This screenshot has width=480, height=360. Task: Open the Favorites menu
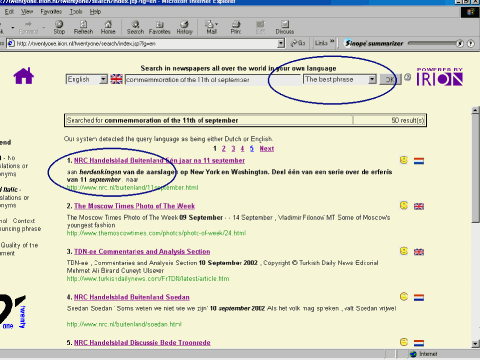tap(51, 12)
